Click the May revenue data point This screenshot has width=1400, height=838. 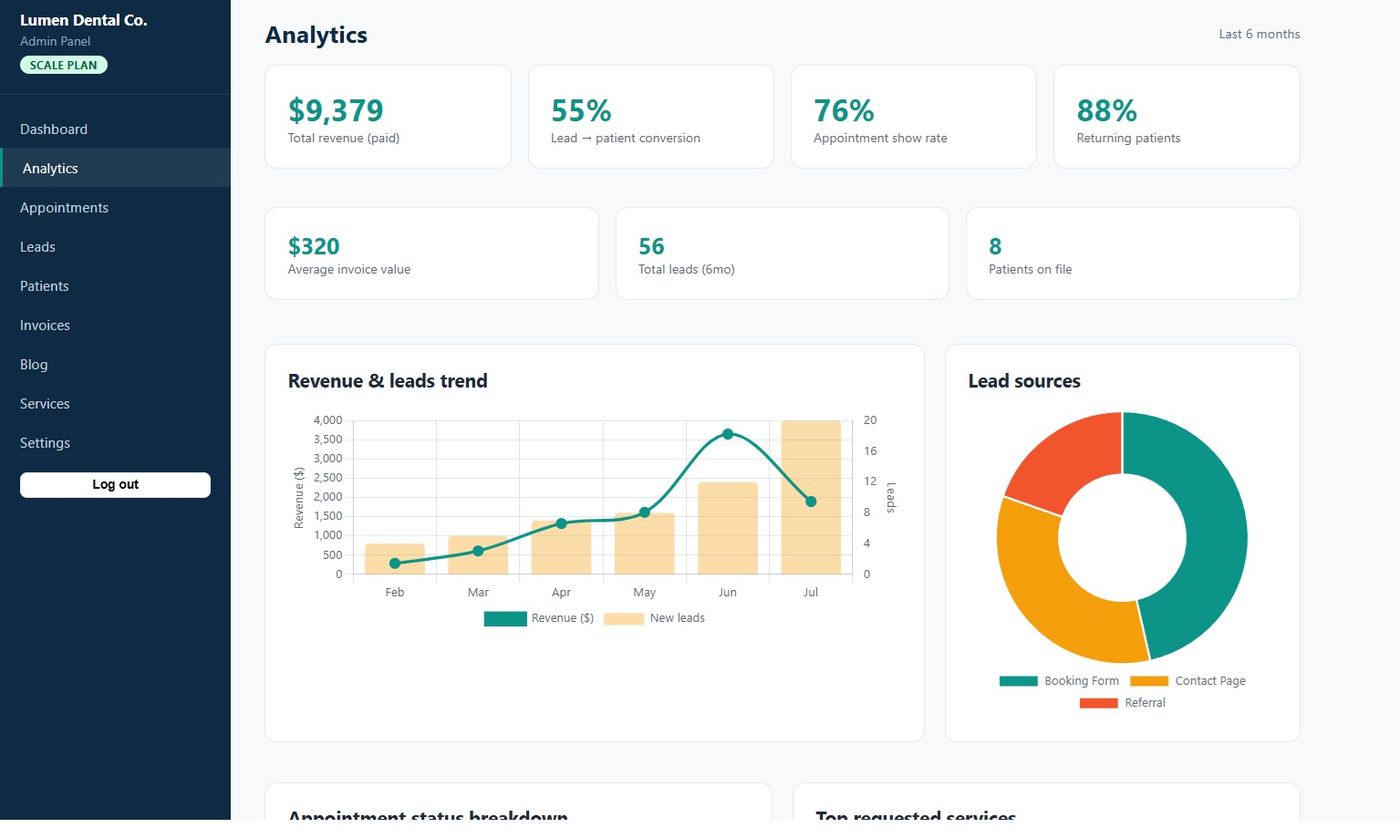coord(644,513)
